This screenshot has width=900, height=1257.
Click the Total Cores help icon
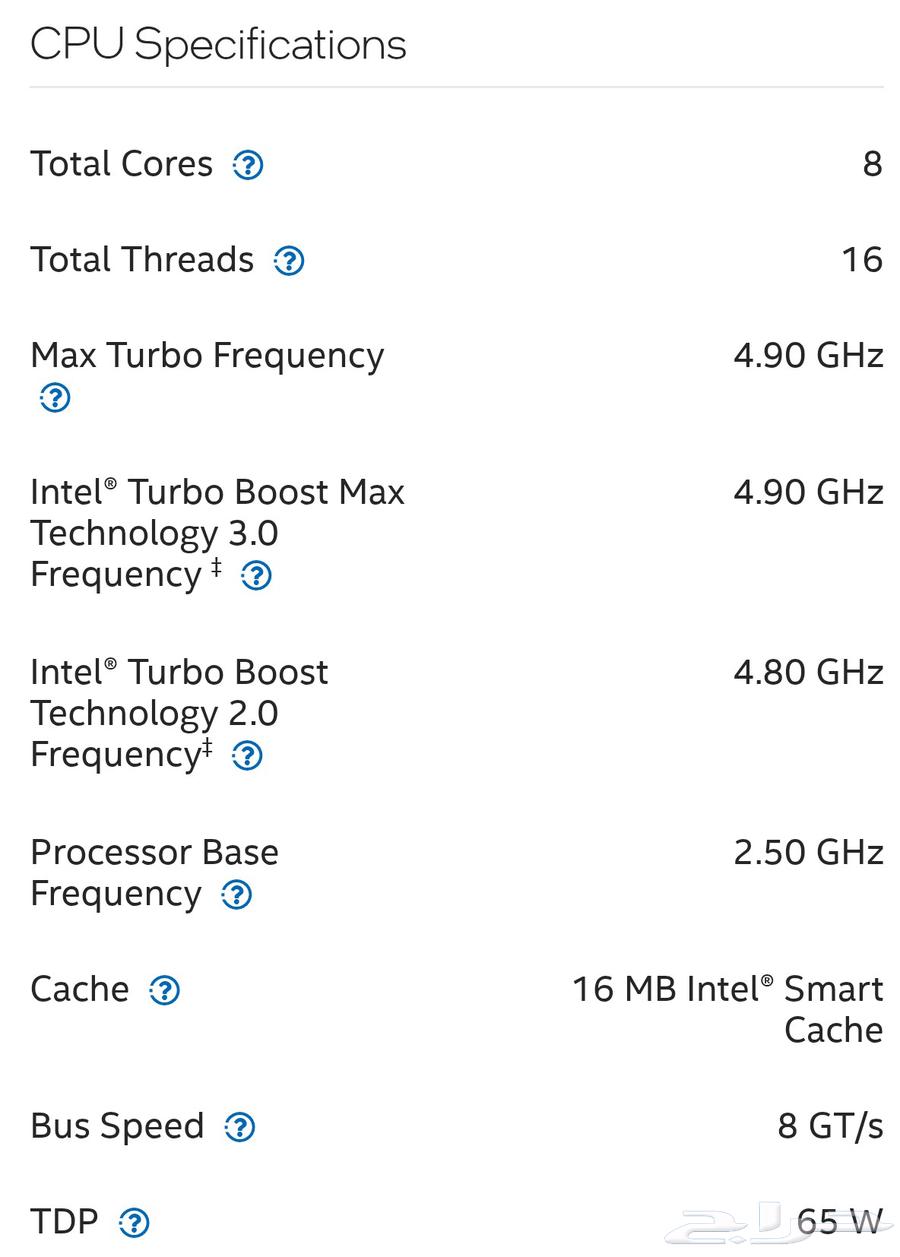(247, 165)
